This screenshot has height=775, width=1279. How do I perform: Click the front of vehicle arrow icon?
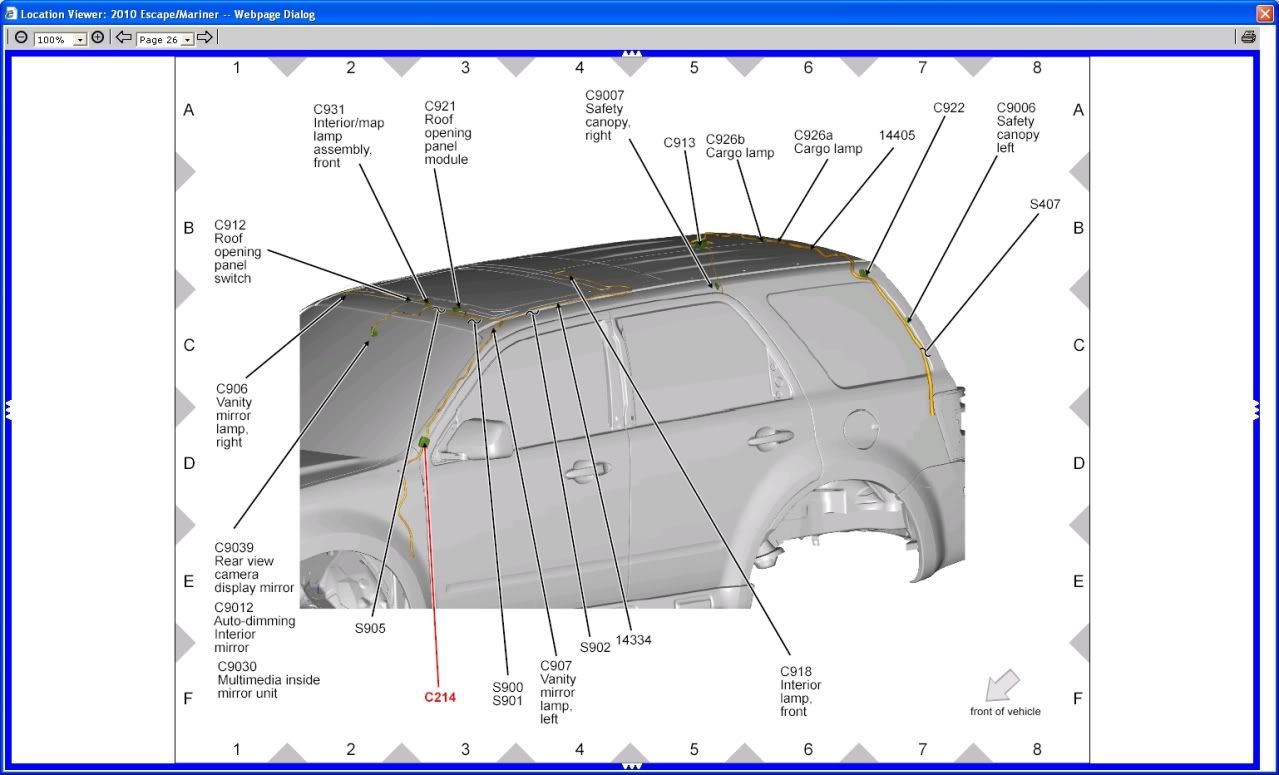click(x=1002, y=685)
